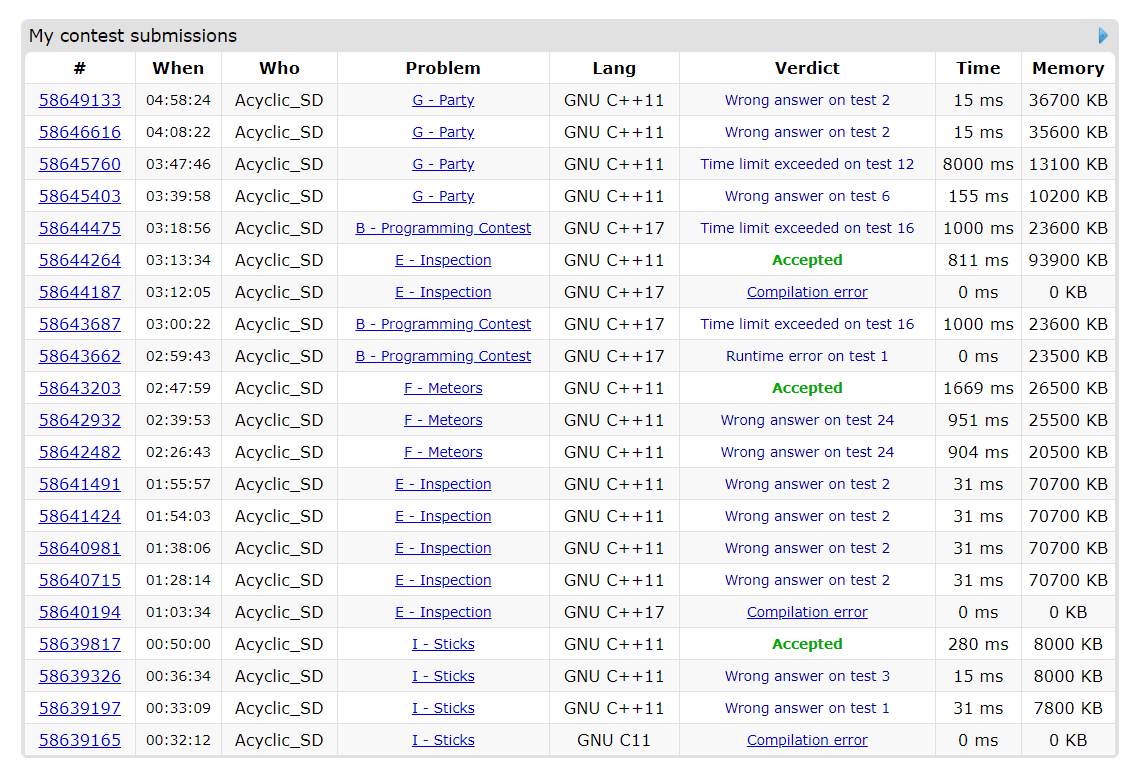Click Runtime error on test 1 verdict

point(807,356)
